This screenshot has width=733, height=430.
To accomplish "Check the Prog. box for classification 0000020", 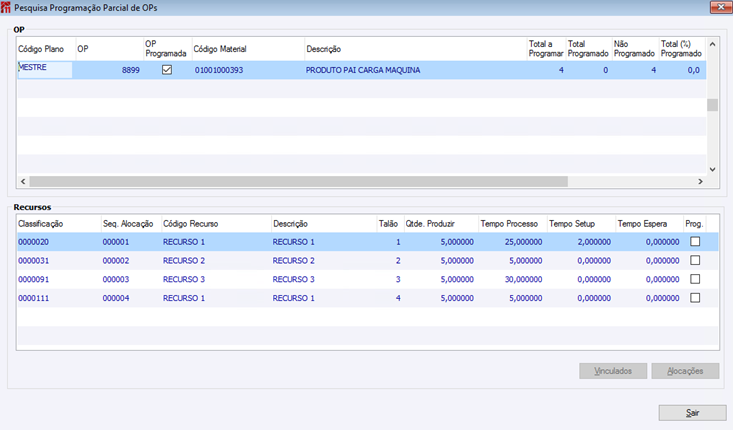I will [695, 242].
